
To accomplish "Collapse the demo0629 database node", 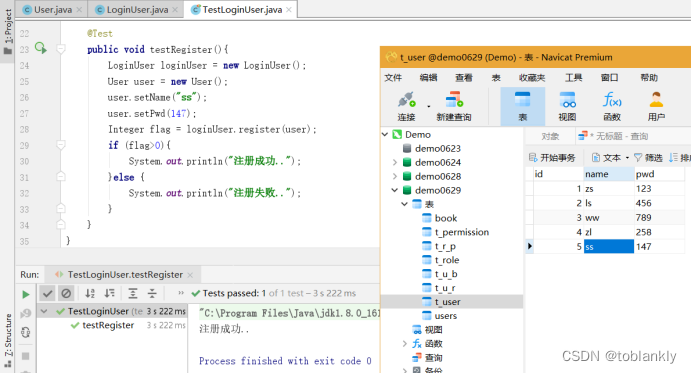I will pyautogui.click(x=395, y=190).
